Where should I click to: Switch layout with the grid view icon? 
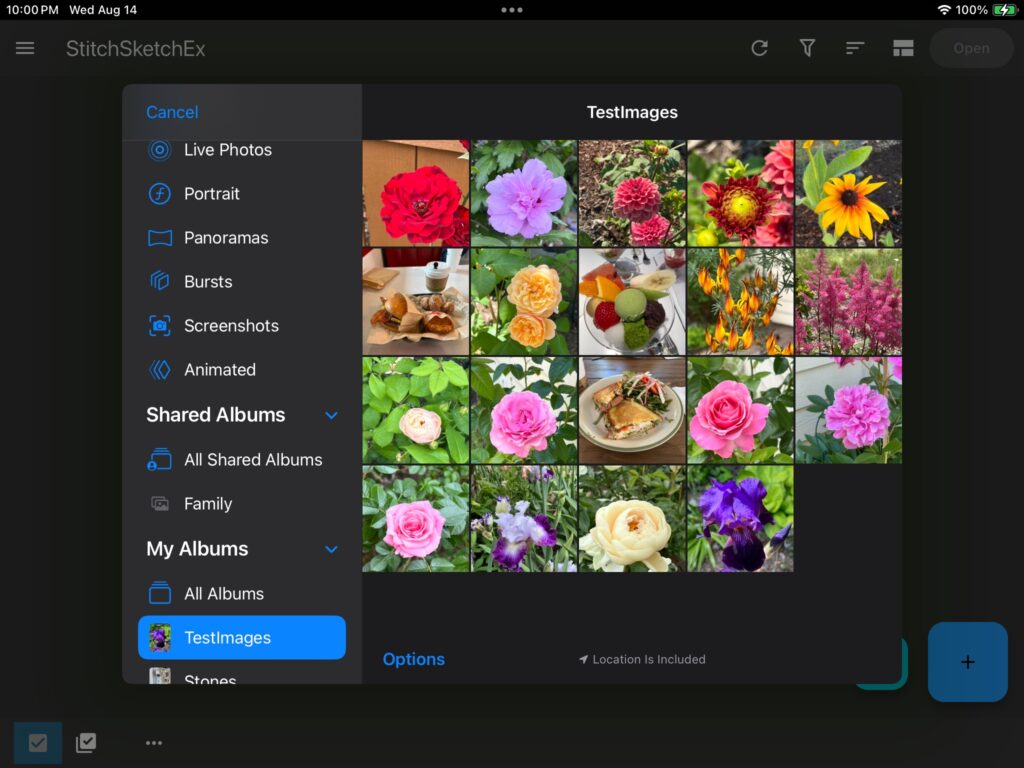tap(903, 48)
